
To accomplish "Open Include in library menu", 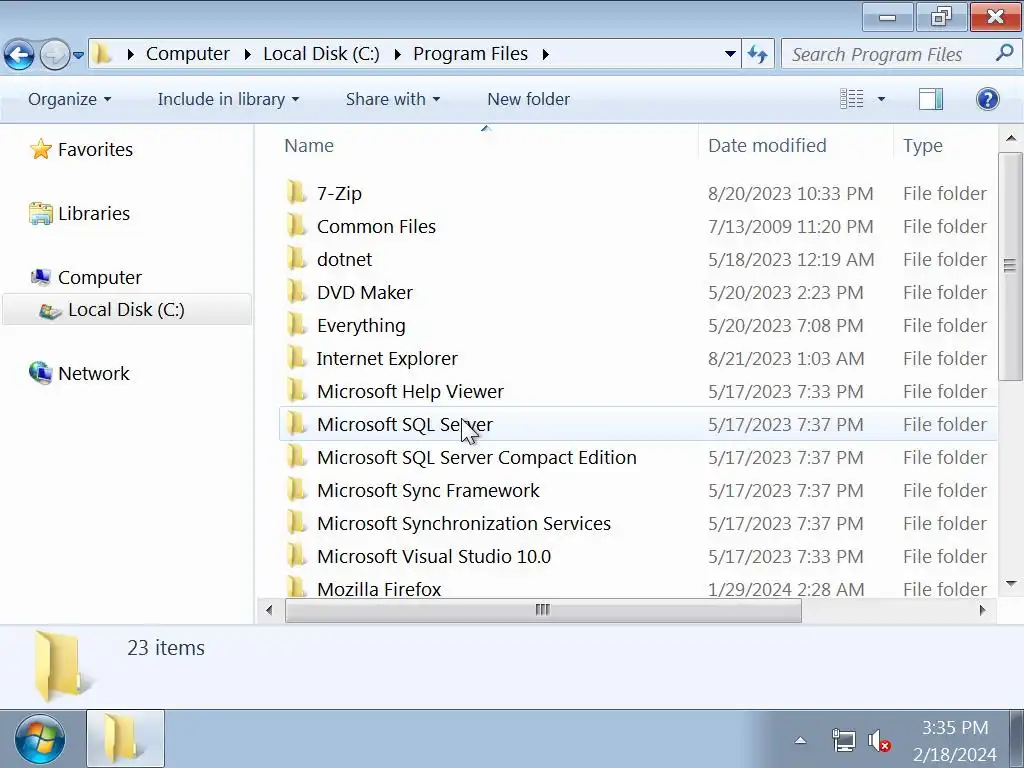I will tap(228, 99).
